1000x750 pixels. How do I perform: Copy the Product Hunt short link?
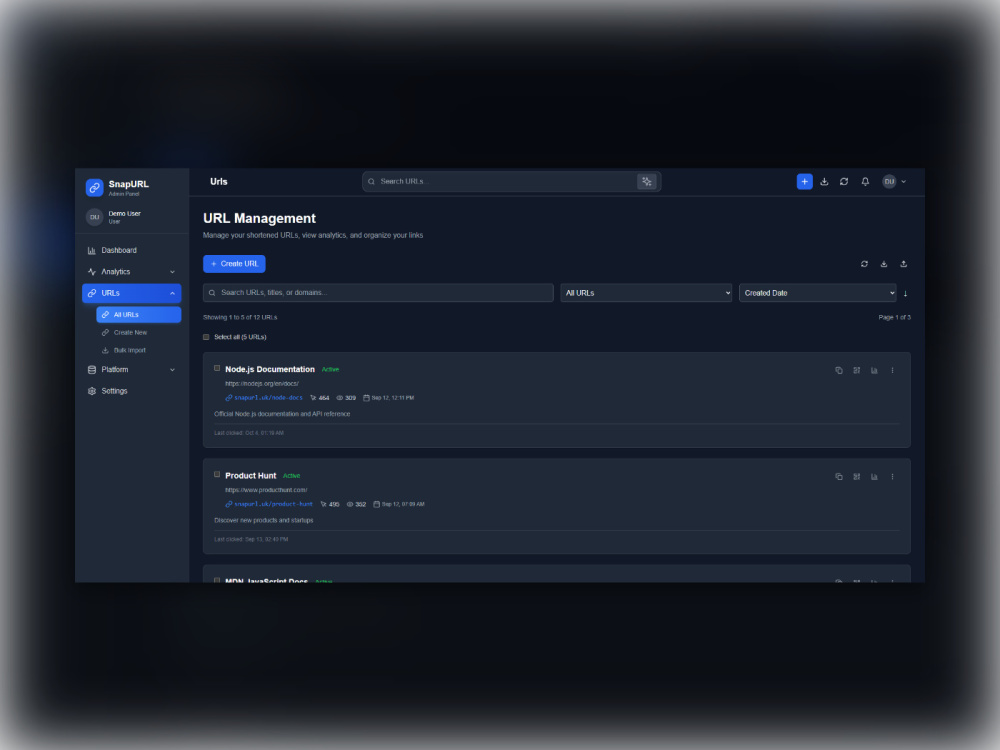[839, 477]
